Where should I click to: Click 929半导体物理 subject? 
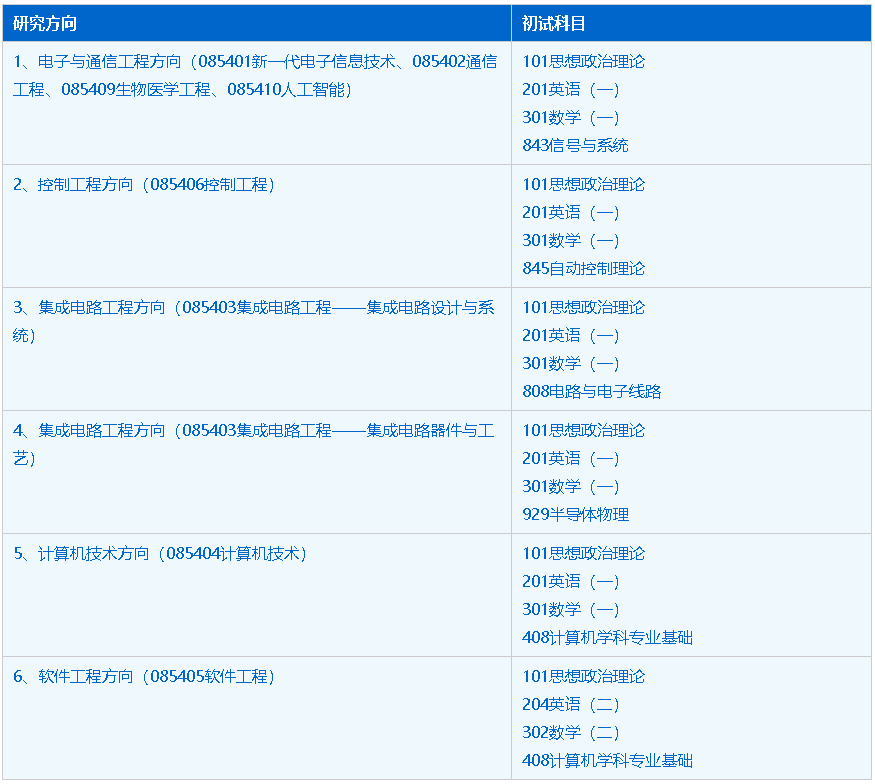coord(575,514)
